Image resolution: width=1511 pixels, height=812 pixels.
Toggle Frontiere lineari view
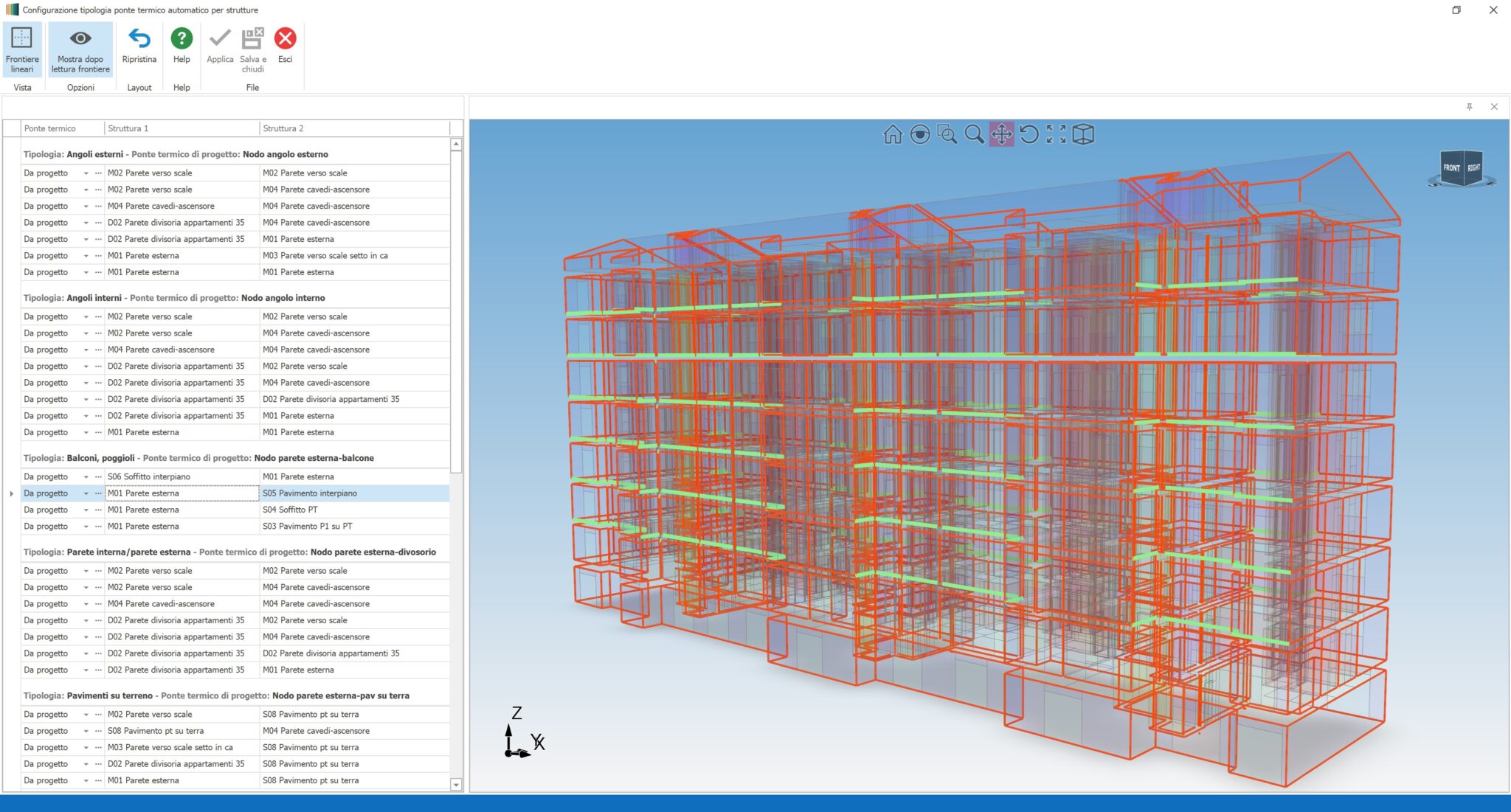[x=22, y=49]
